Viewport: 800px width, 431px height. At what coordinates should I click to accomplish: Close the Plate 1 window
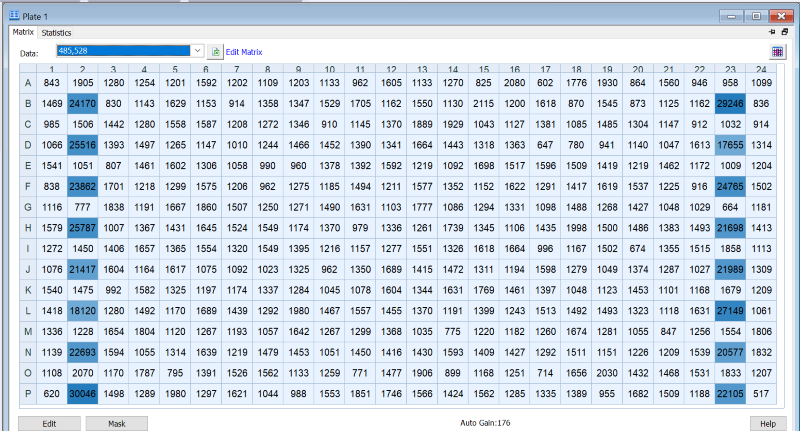(x=779, y=15)
